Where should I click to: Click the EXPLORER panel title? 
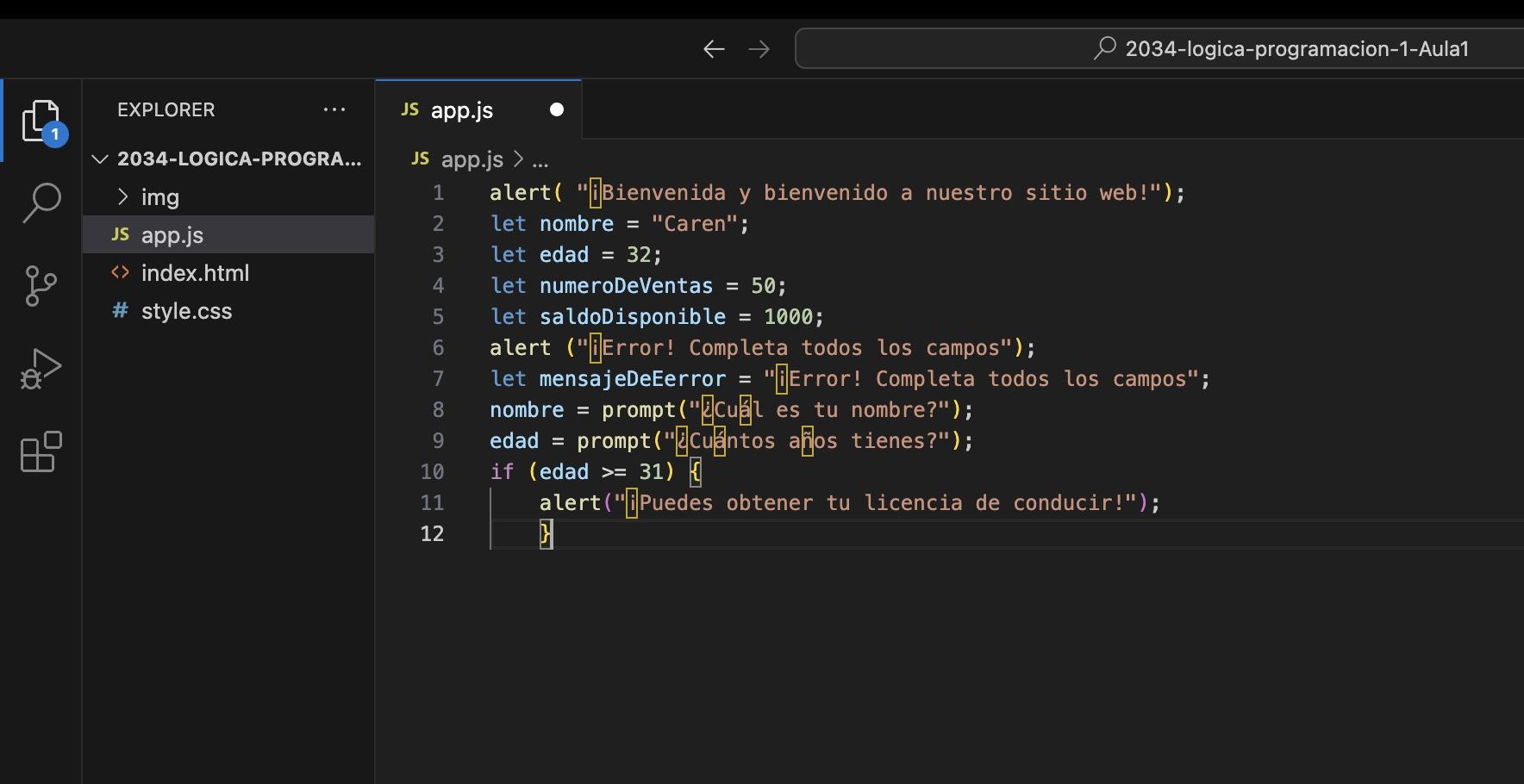point(166,109)
